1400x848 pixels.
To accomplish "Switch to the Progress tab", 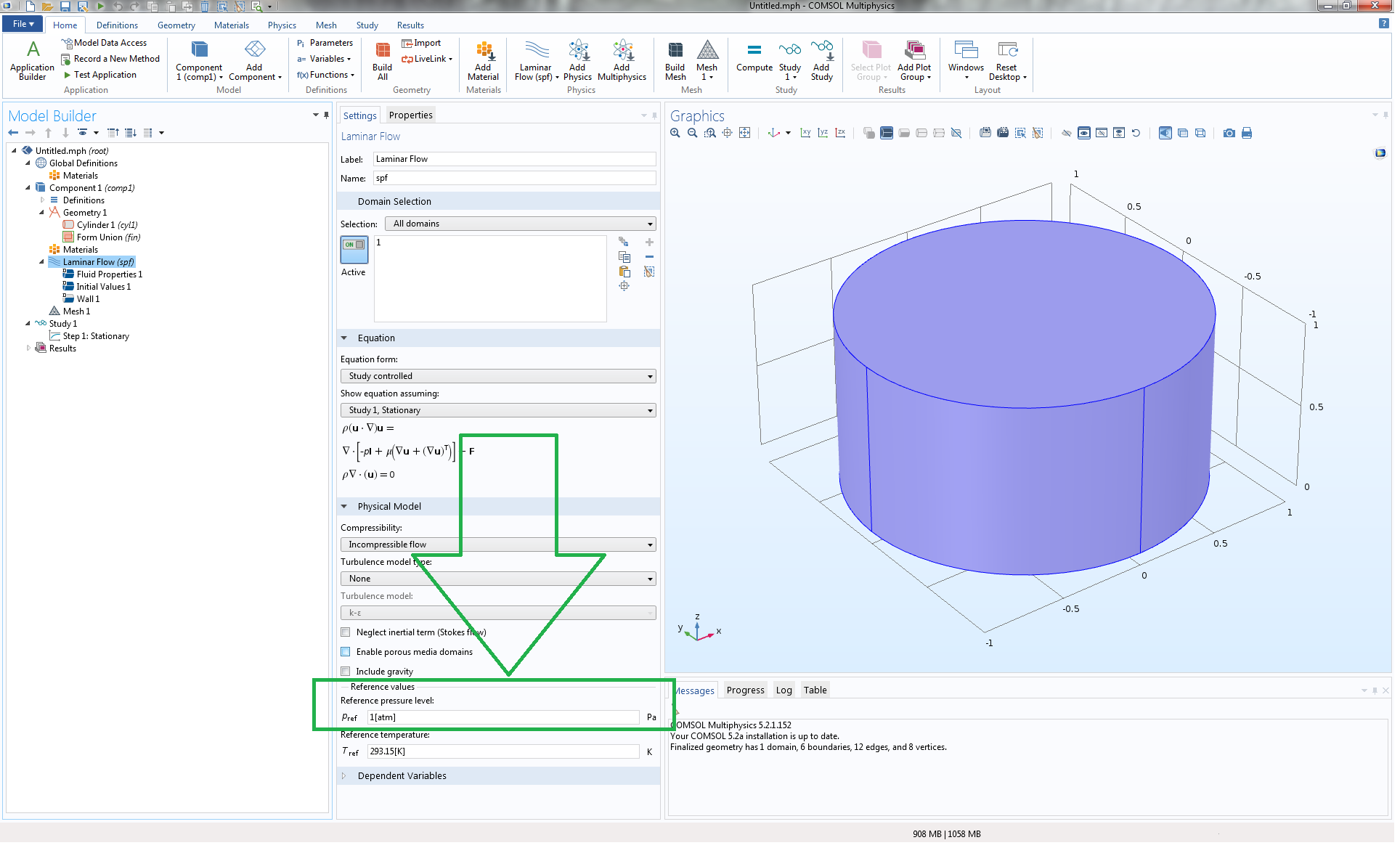I will coord(745,690).
